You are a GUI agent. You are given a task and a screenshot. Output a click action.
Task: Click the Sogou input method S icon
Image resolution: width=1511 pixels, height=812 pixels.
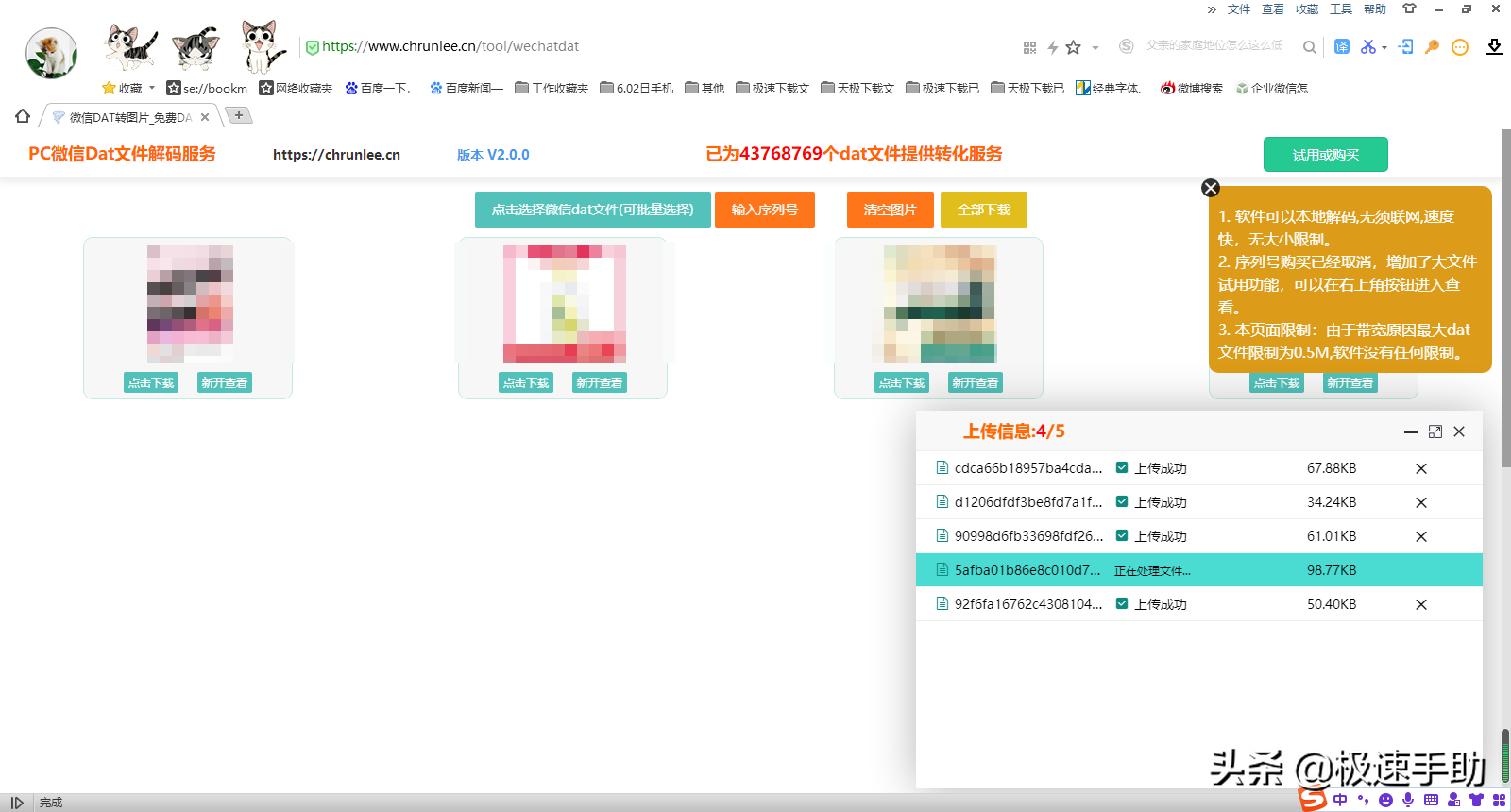click(x=1313, y=799)
